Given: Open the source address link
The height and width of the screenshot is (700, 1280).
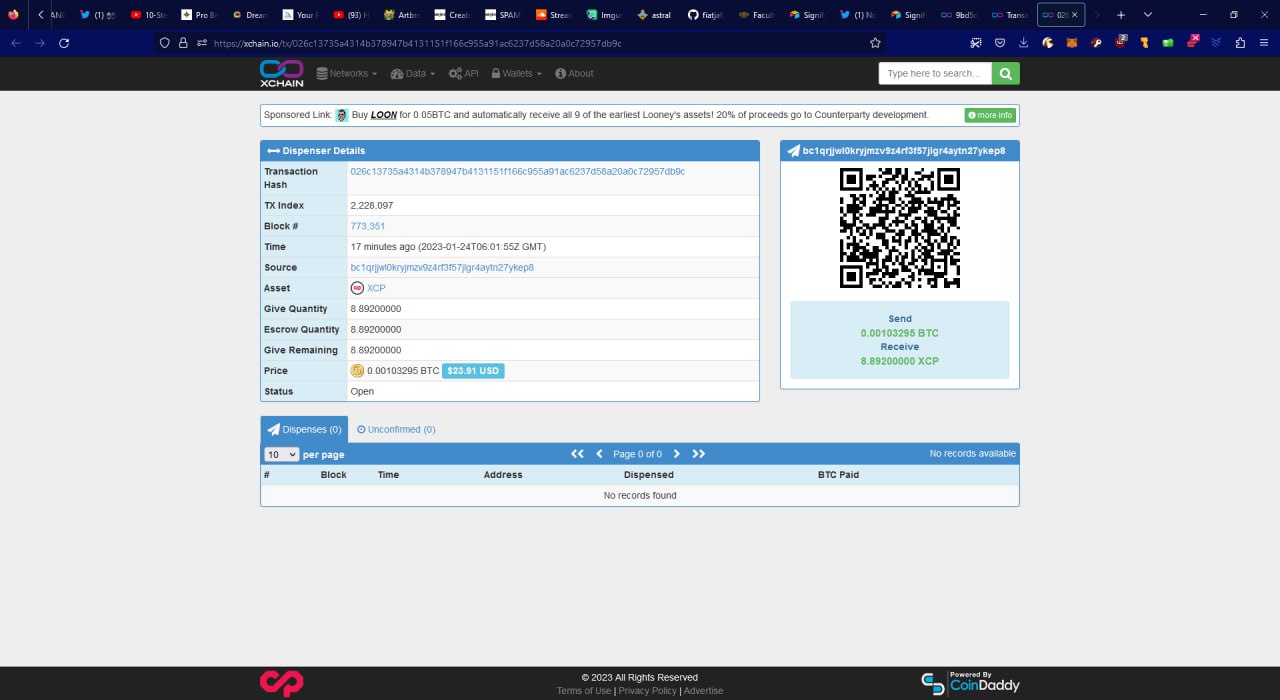Looking at the screenshot, I should coord(442,267).
